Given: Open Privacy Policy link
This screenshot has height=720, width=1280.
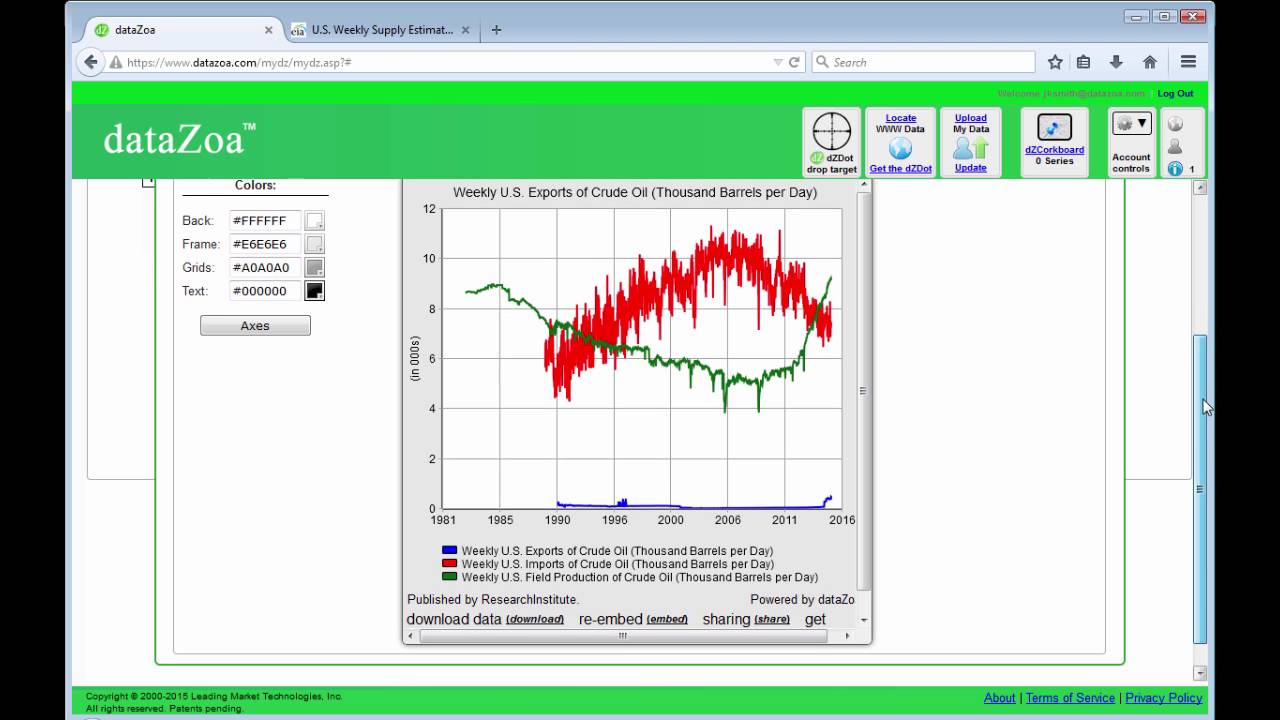Looking at the screenshot, I should click(x=1164, y=698).
